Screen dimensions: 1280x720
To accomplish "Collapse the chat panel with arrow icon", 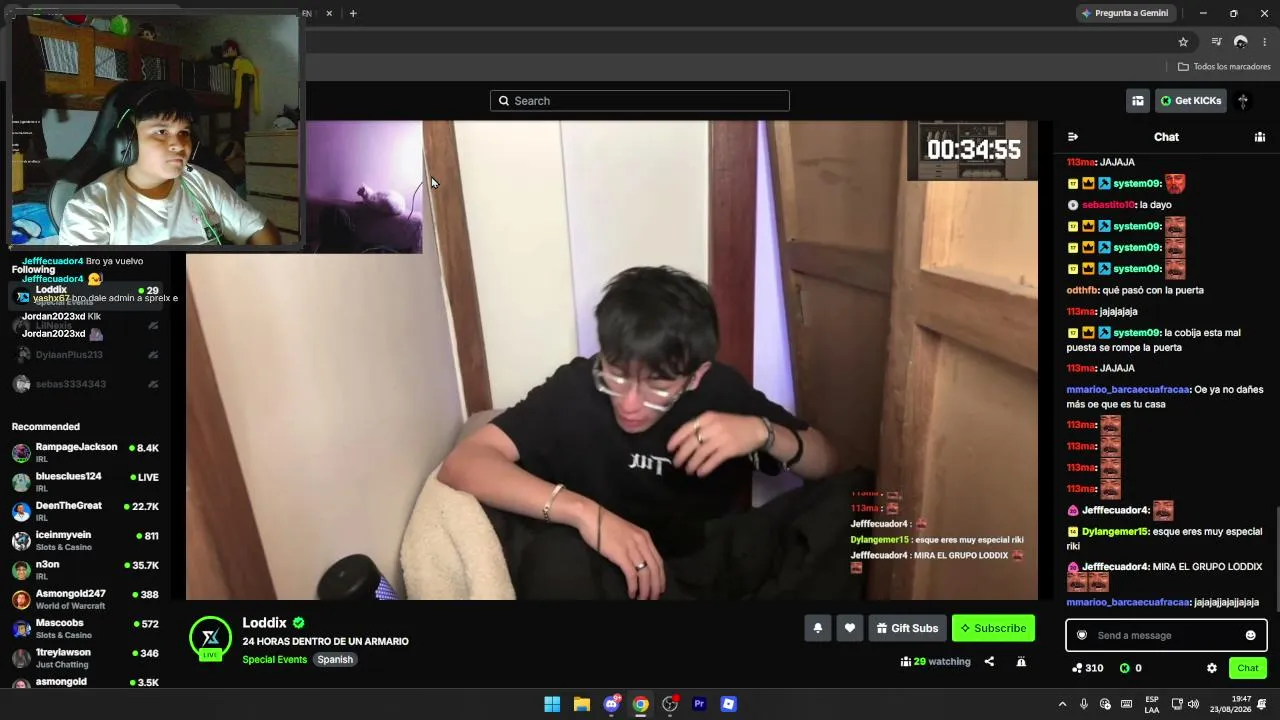I will click(x=1073, y=137).
